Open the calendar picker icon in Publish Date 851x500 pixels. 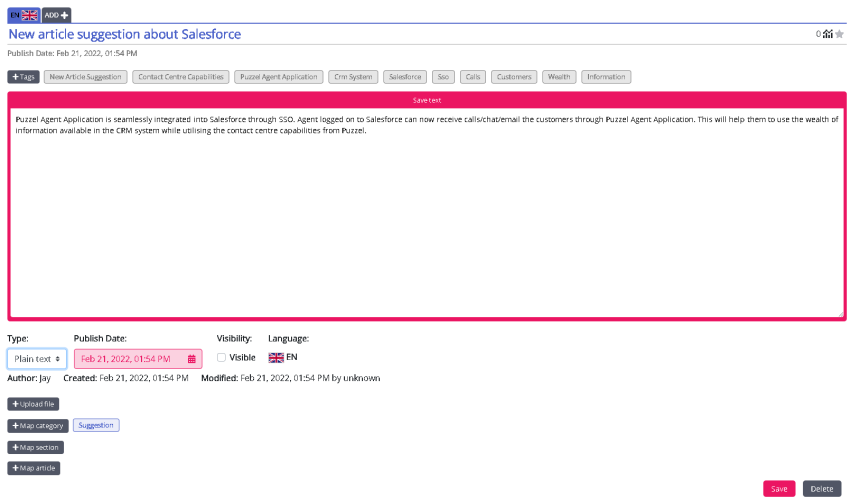click(x=192, y=359)
